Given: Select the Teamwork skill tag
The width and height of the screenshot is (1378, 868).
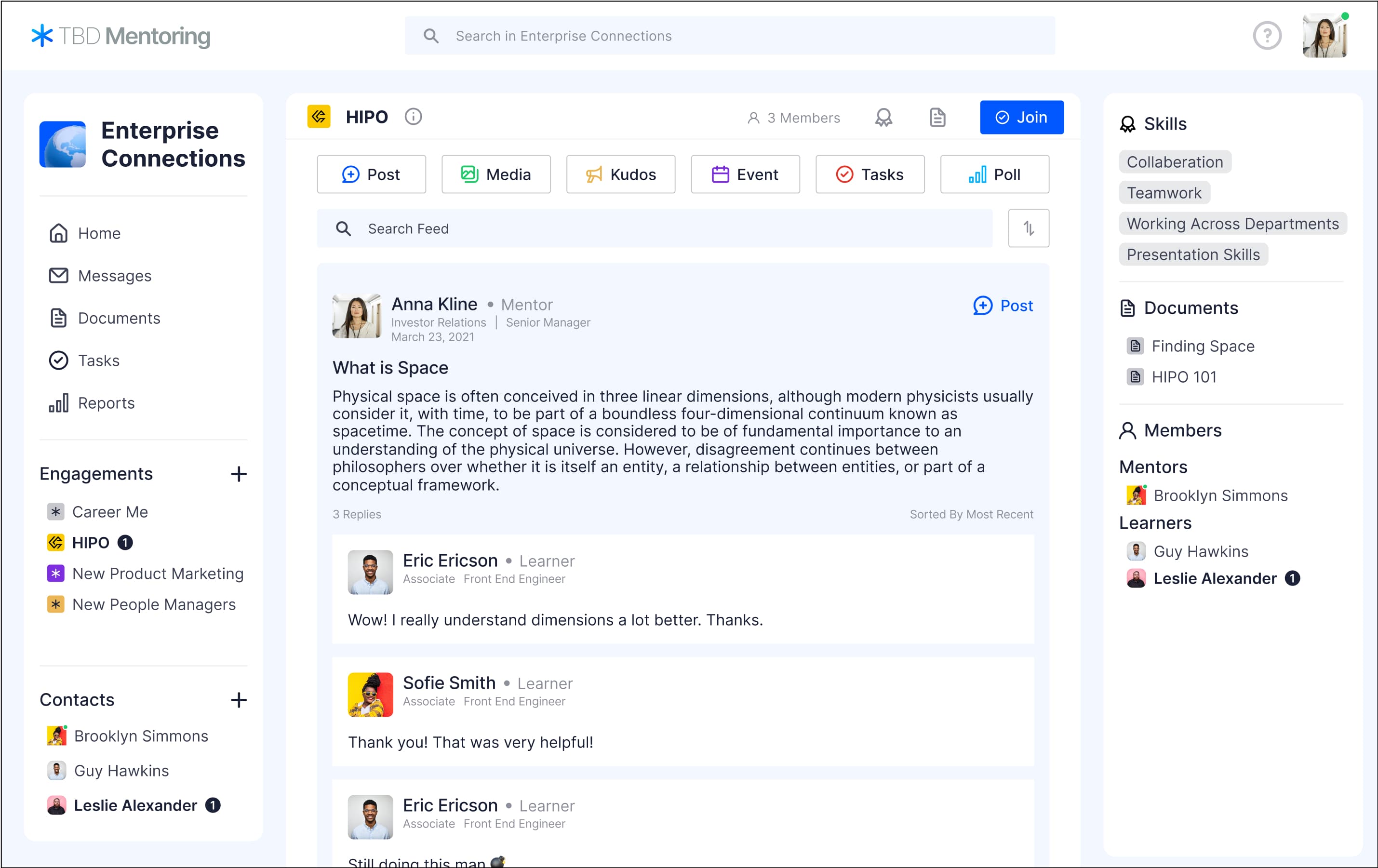Looking at the screenshot, I should [x=1164, y=193].
